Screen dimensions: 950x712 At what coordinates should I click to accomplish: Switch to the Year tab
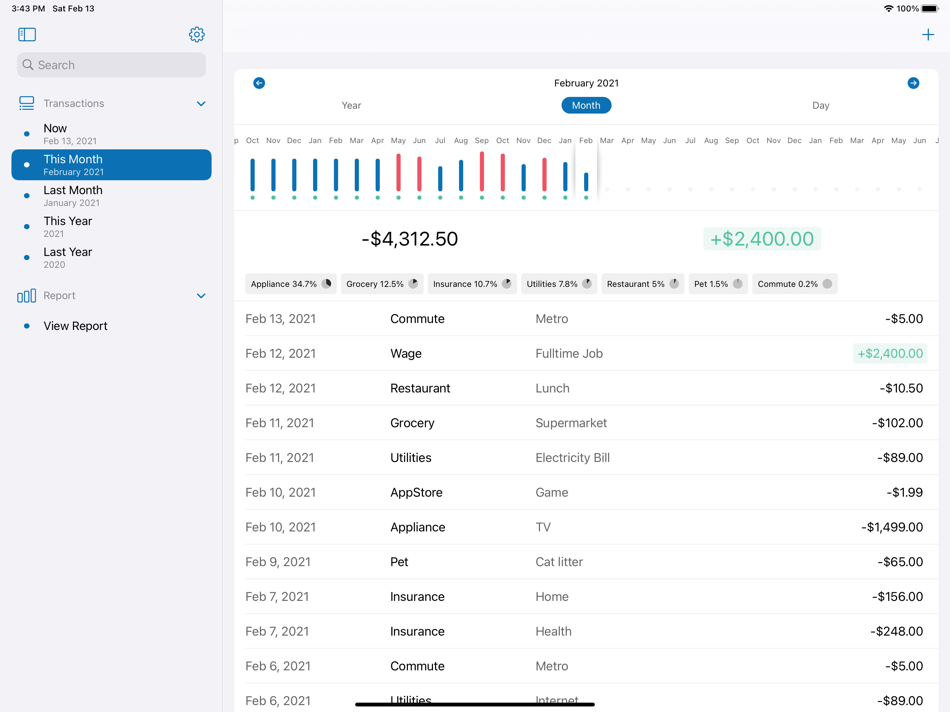pyautogui.click(x=351, y=105)
